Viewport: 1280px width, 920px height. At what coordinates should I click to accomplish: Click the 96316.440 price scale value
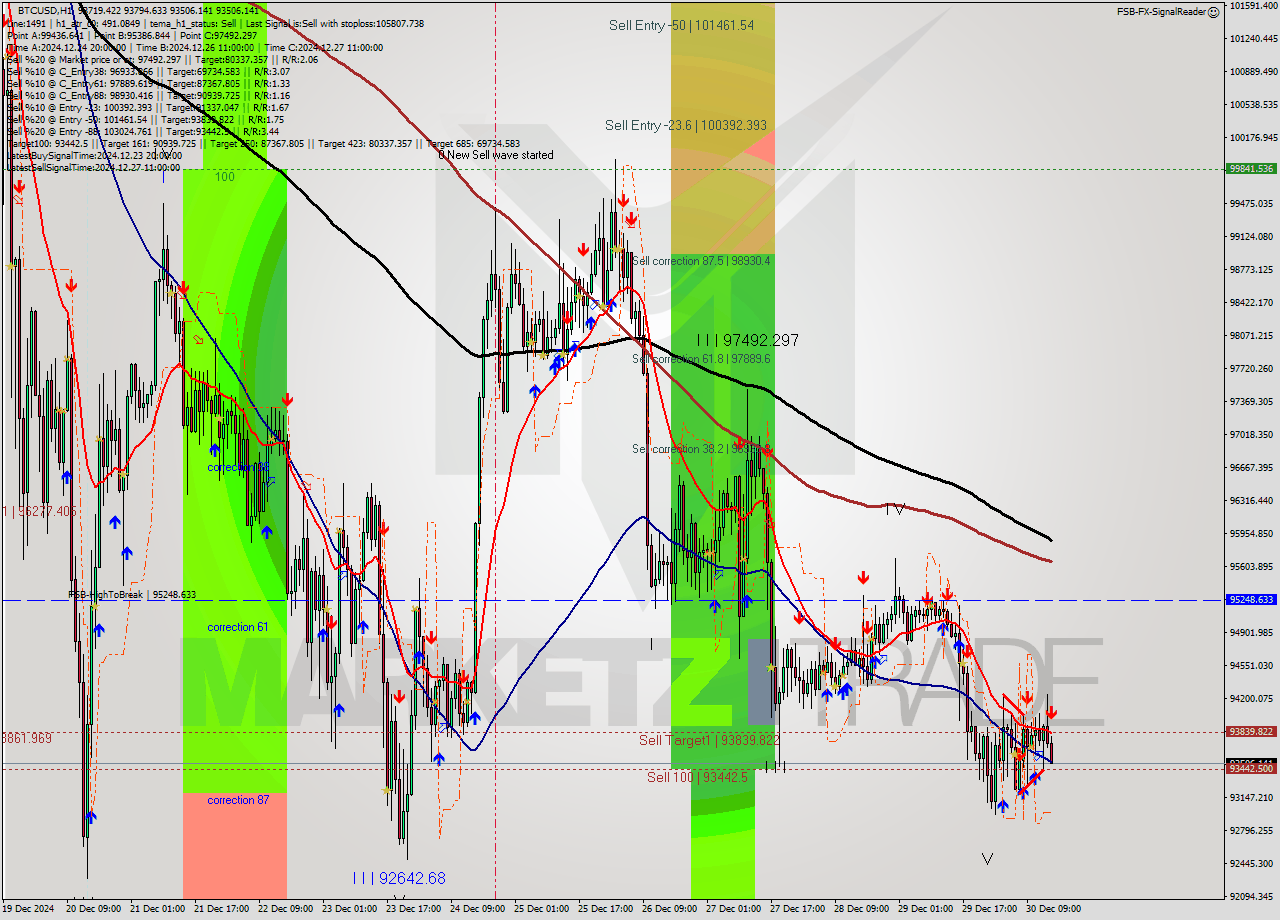point(1253,501)
